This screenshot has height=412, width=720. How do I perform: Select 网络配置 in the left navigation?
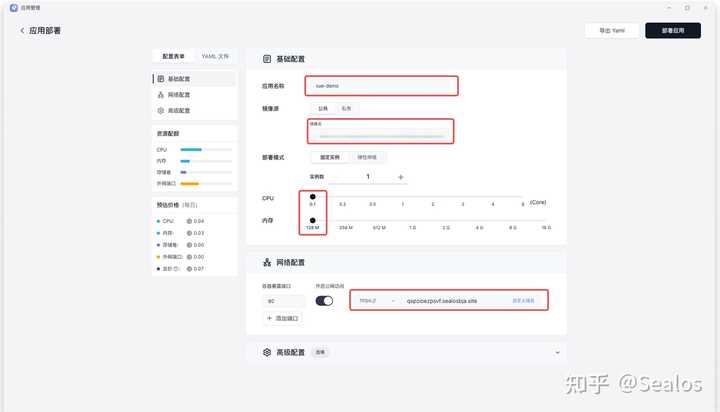coord(194,95)
